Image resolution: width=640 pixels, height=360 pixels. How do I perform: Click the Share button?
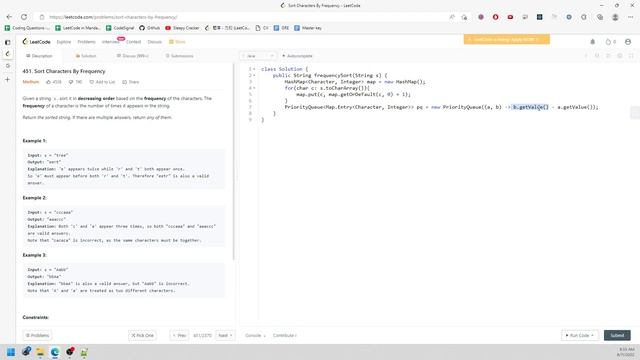pyautogui.click(x=131, y=82)
